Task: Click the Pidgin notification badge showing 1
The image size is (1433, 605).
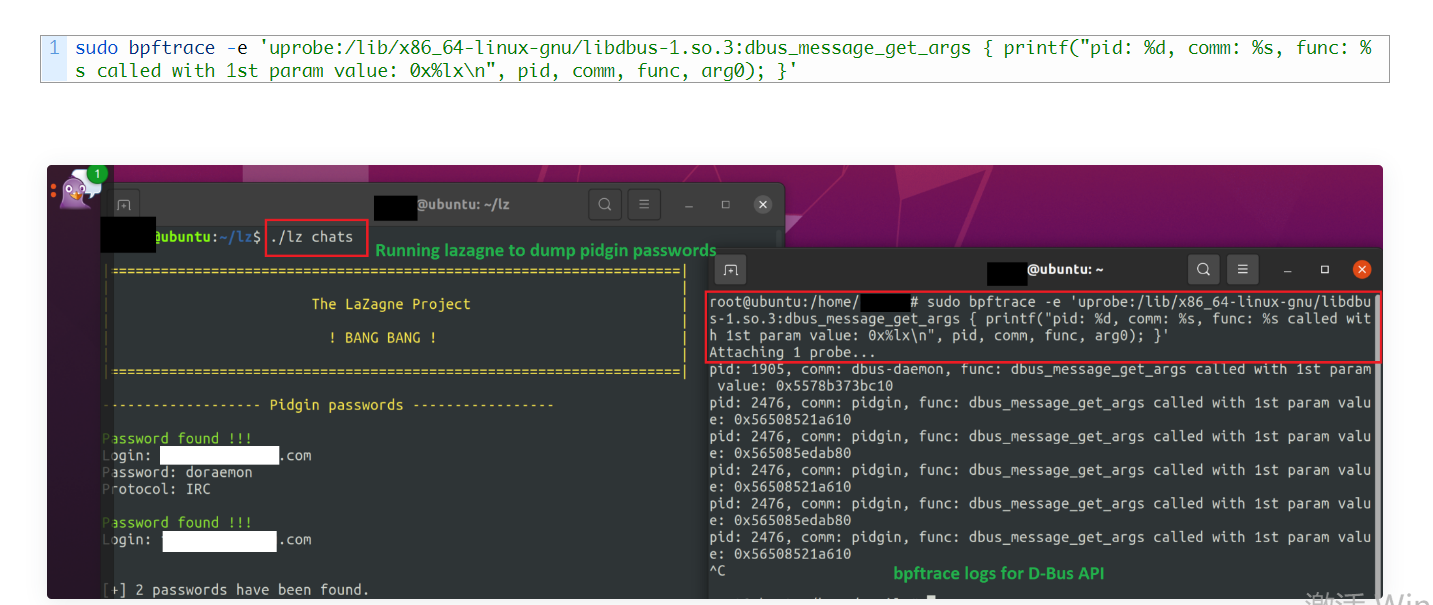Action: tap(96, 175)
